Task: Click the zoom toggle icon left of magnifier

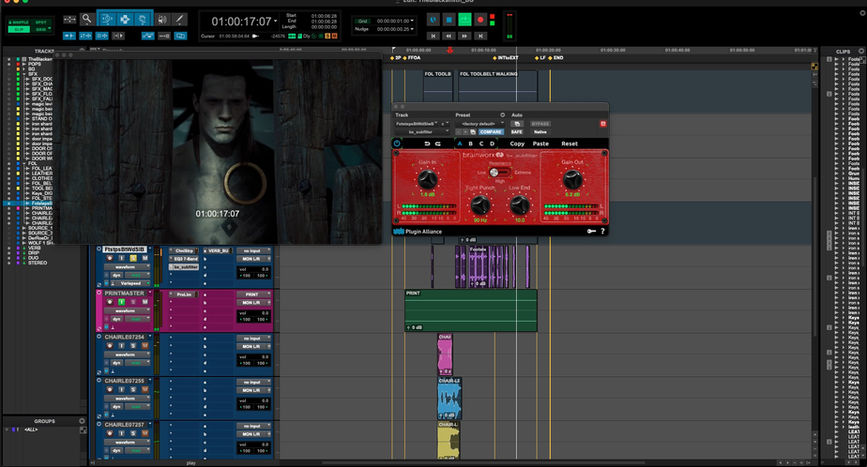Action: click(x=70, y=19)
